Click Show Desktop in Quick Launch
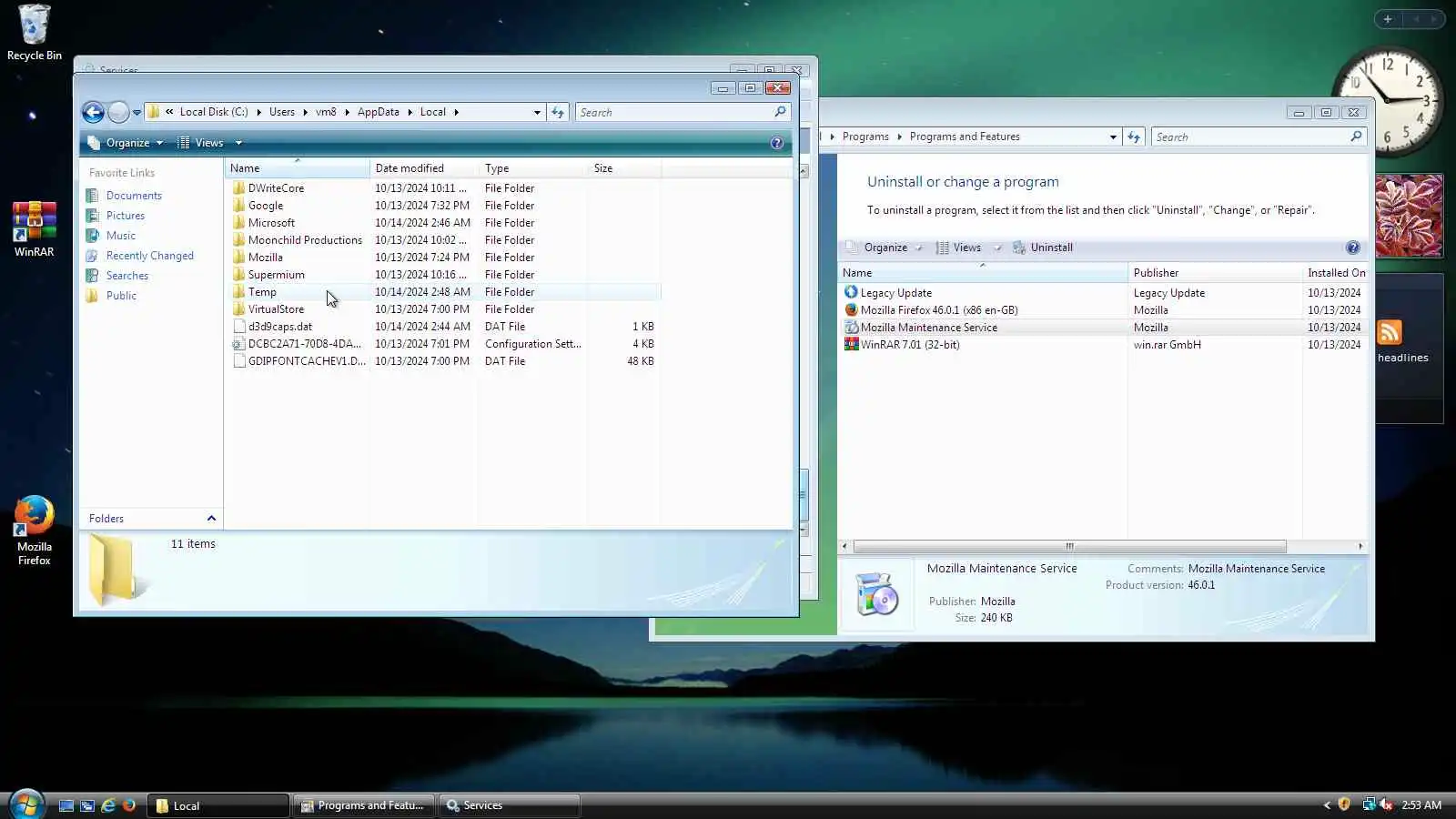The width and height of the screenshot is (1456, 819). [66, 805]
